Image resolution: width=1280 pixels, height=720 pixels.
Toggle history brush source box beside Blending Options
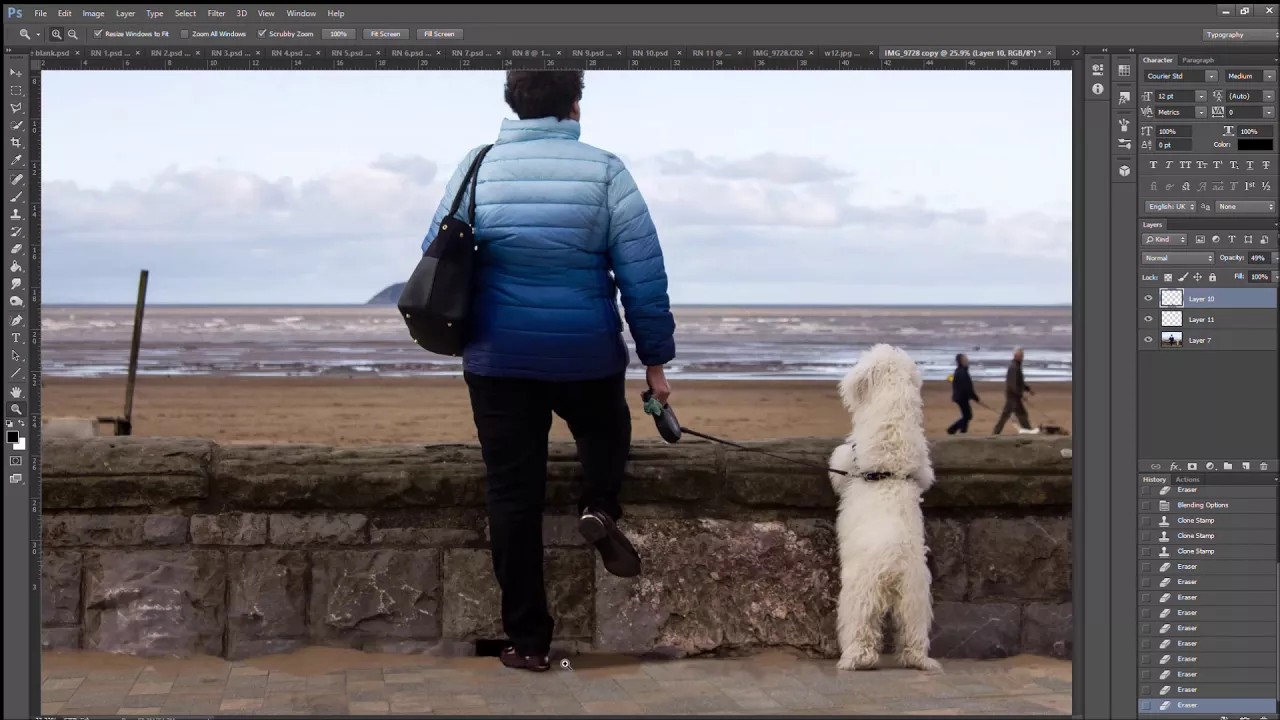tap(1146, 505)
